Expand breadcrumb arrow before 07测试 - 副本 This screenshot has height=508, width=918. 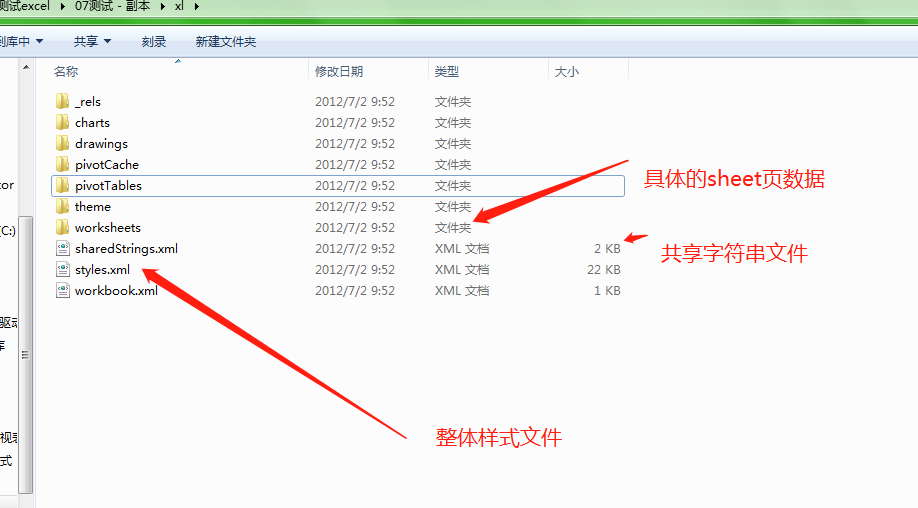[63, 6]
